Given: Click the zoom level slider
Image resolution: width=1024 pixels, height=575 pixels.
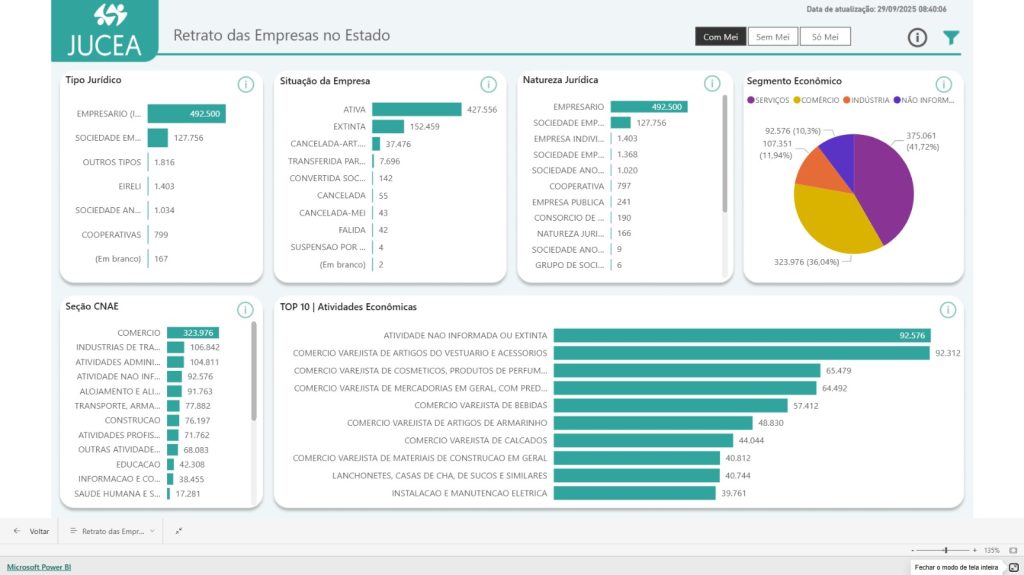Looking at the screenshot, I should click(945, 550).
